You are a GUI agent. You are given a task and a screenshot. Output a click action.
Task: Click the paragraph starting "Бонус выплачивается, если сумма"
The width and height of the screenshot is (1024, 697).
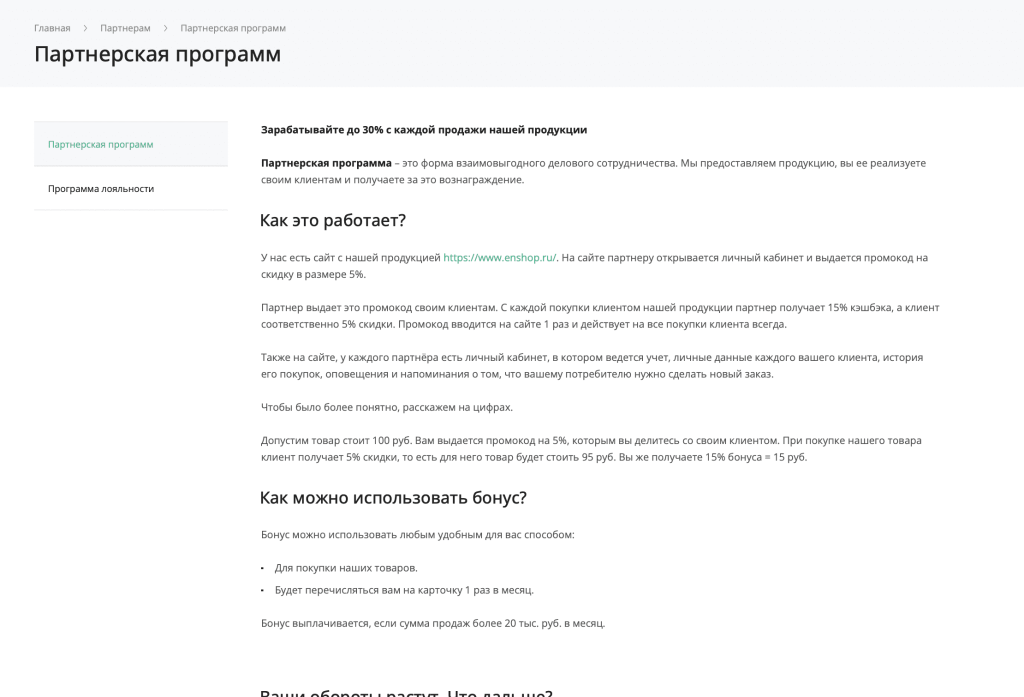[x=433, y=623]
